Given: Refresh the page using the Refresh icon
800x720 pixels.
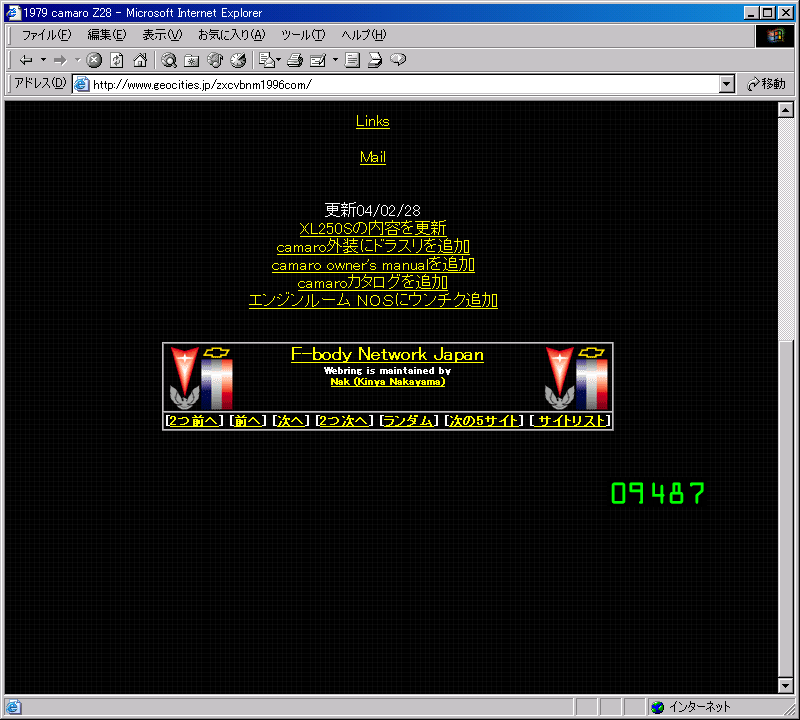Looking at the screenshot, I should 117,60.
